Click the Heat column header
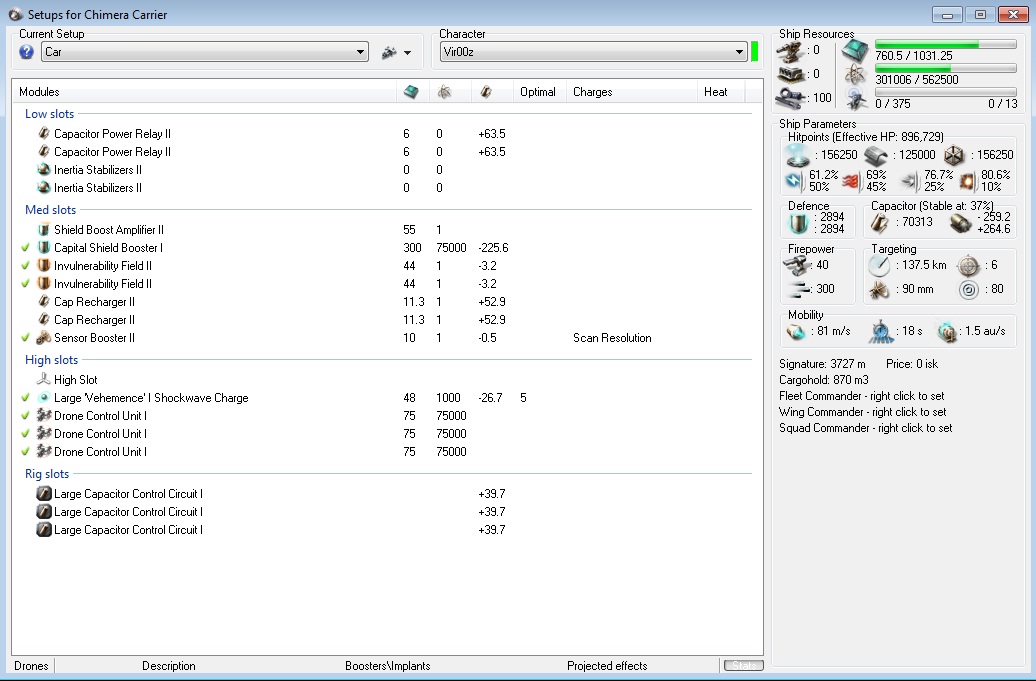This screenshot has height=681, width=1036. tap(716, 92)
